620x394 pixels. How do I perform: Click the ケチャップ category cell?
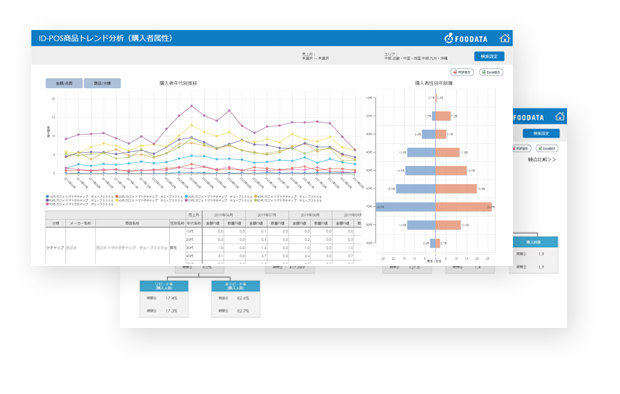coord(55,248)
